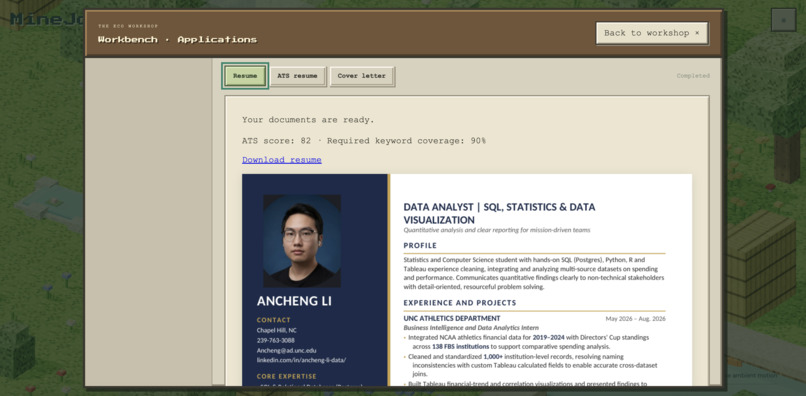Image resolution: width=806 pixels, height=396 pixels.
Task: Click the Workbench · Applications title
Action: [x=177, y=40]
